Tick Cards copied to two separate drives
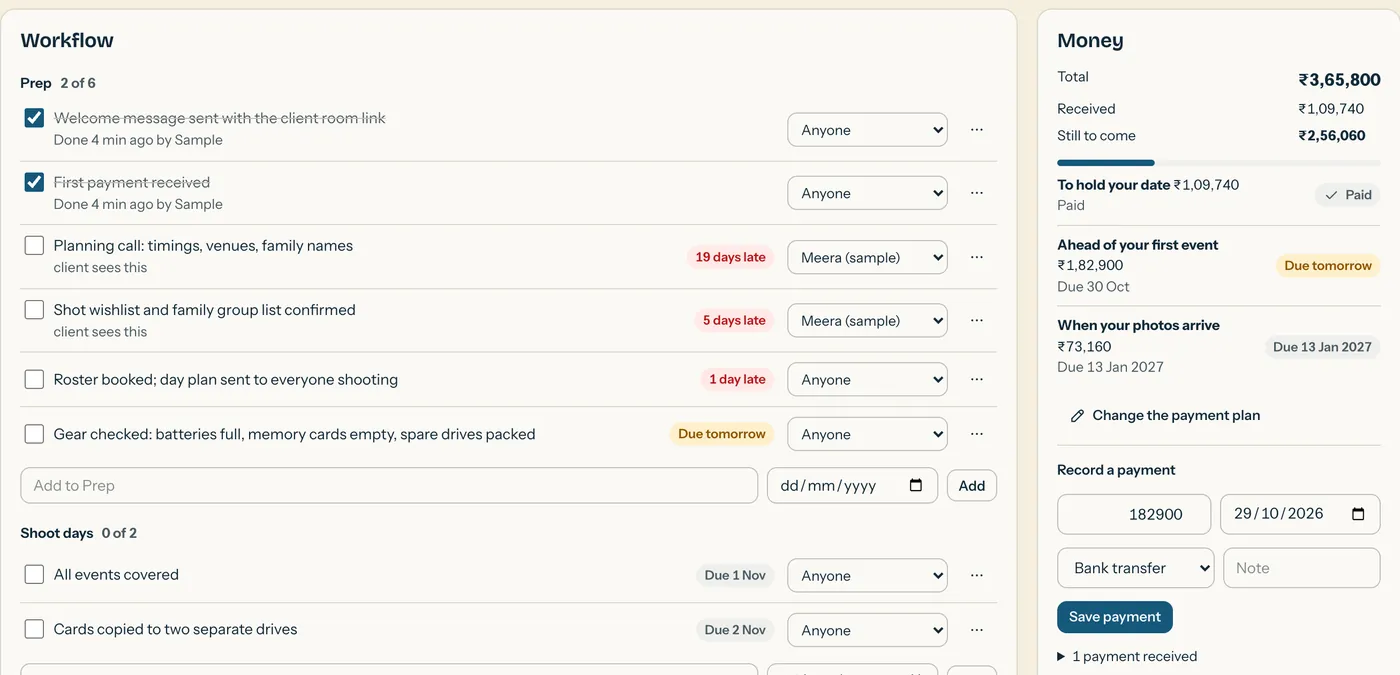This screenshot has width=1400, height=675. 34,629
